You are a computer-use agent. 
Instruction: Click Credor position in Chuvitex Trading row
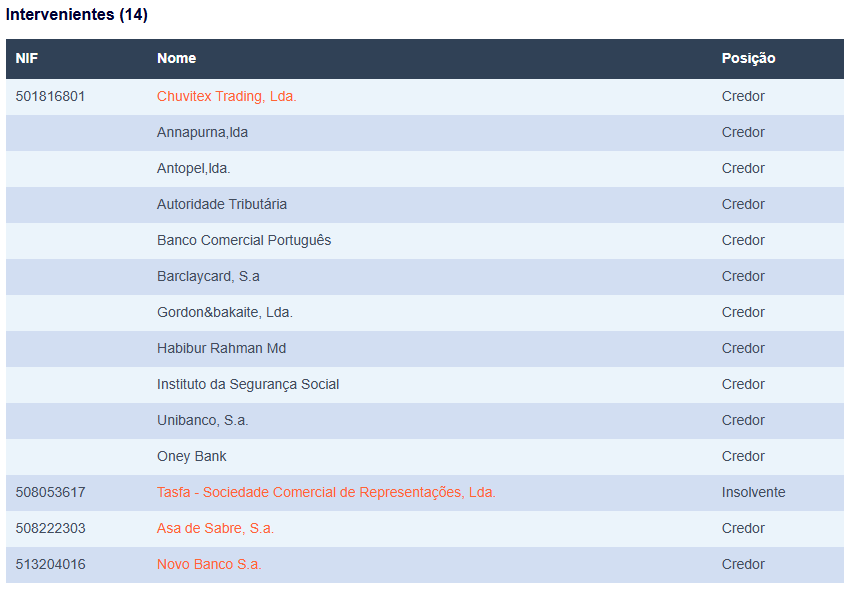(x=743, y=96)
